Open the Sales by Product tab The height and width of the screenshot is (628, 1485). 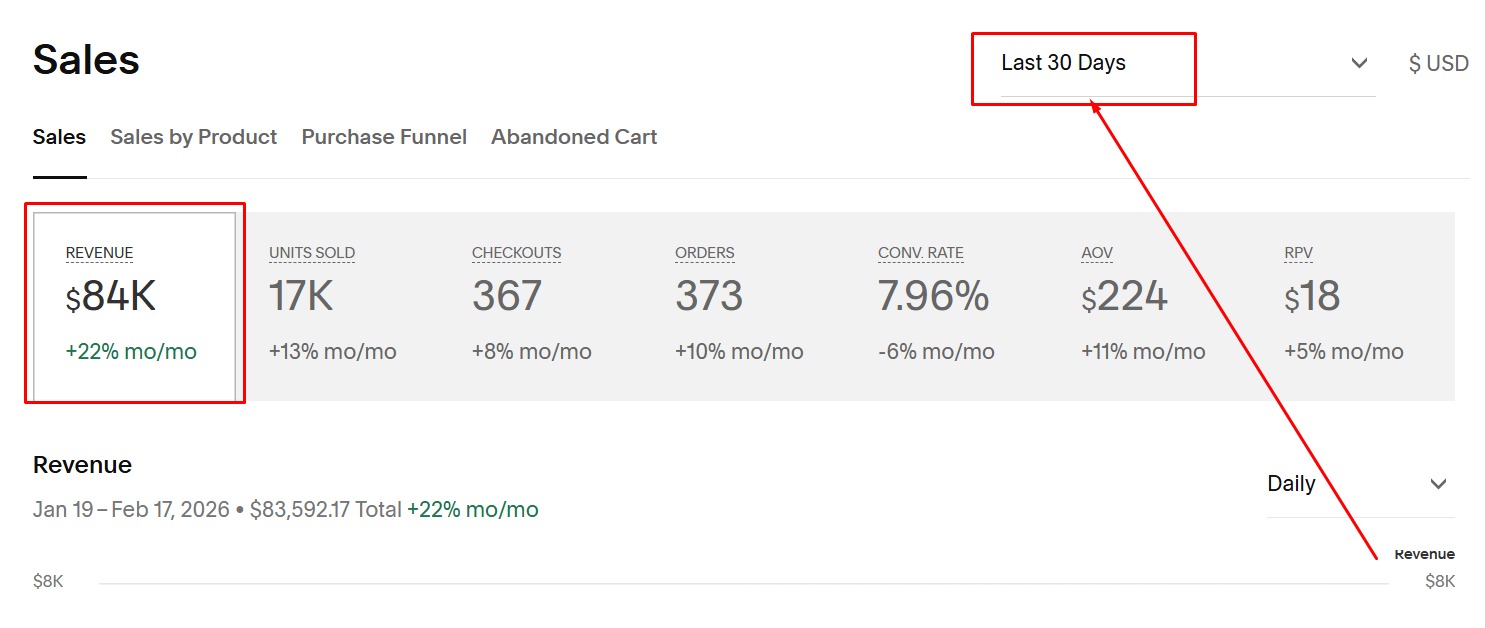coord(193,137)
